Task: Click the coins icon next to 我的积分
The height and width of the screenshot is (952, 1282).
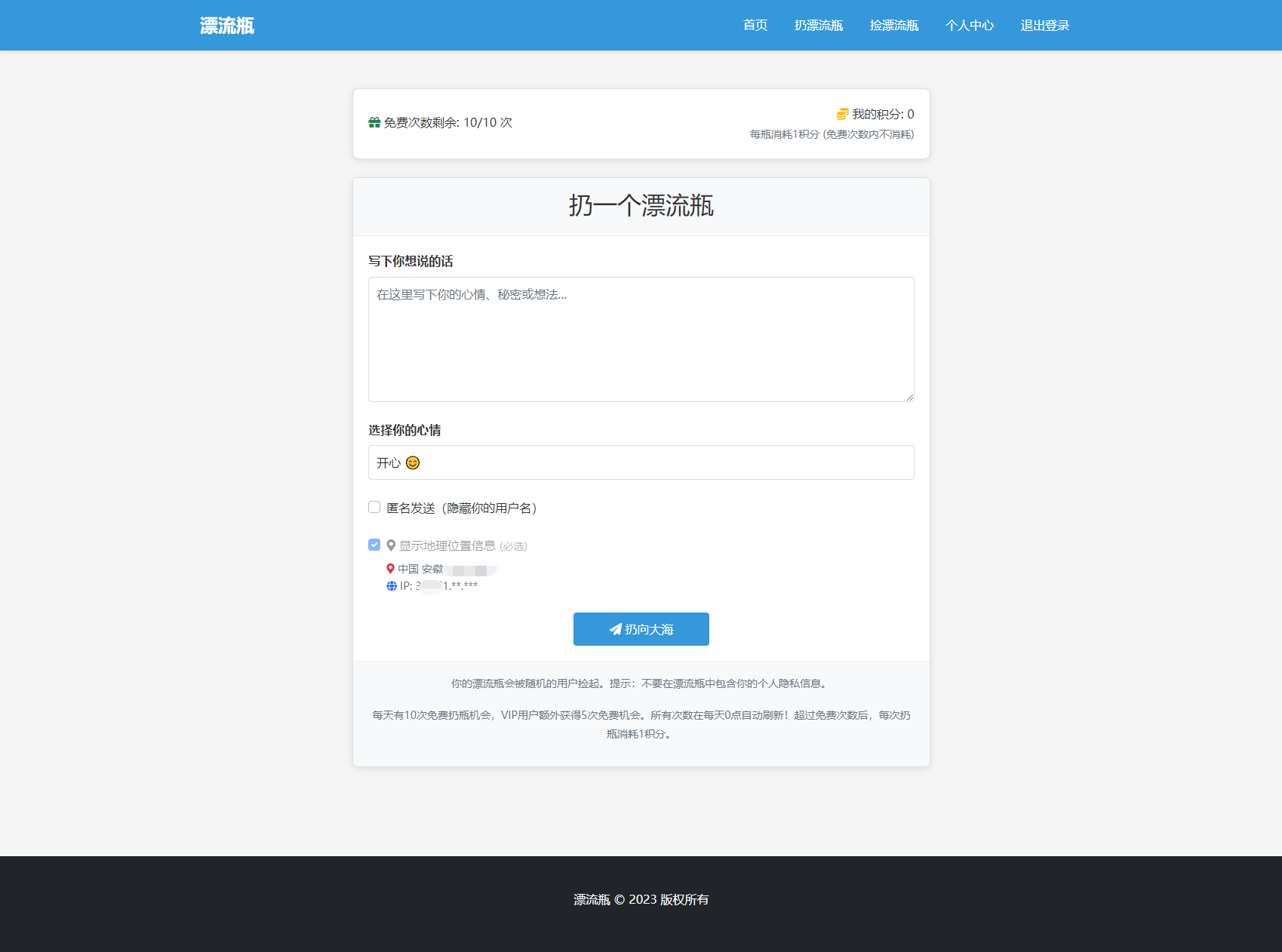Action: [842, 114]
